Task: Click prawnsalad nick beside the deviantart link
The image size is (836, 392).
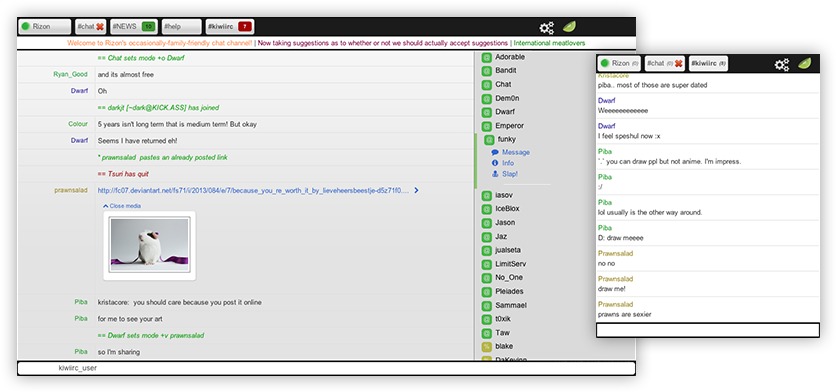Action: pos(71,190)
